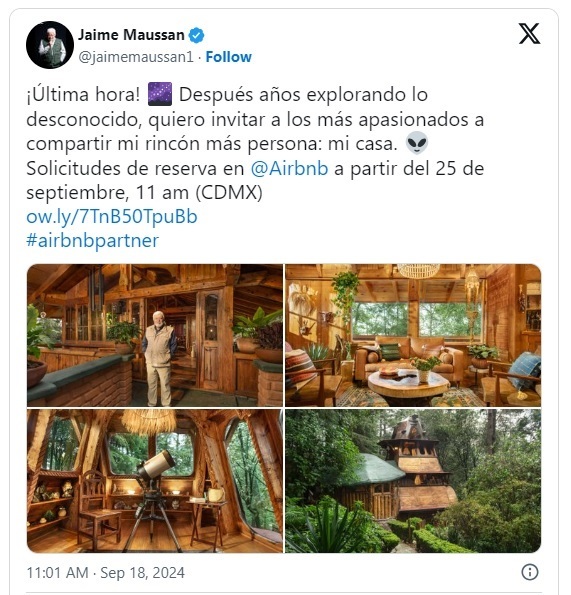
Task: Click the (CDMX) text in the tweet
Action: coord(229,192)
